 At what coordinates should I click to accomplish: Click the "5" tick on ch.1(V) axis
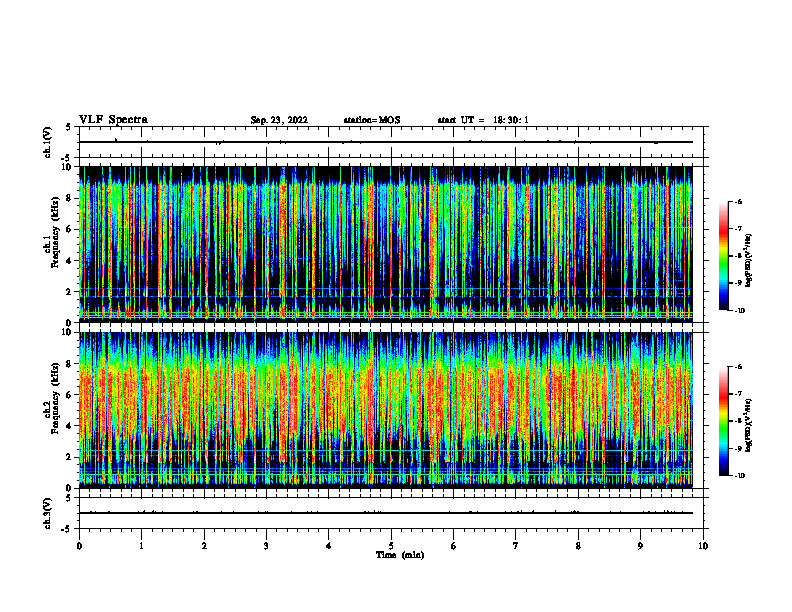[68, 127]
